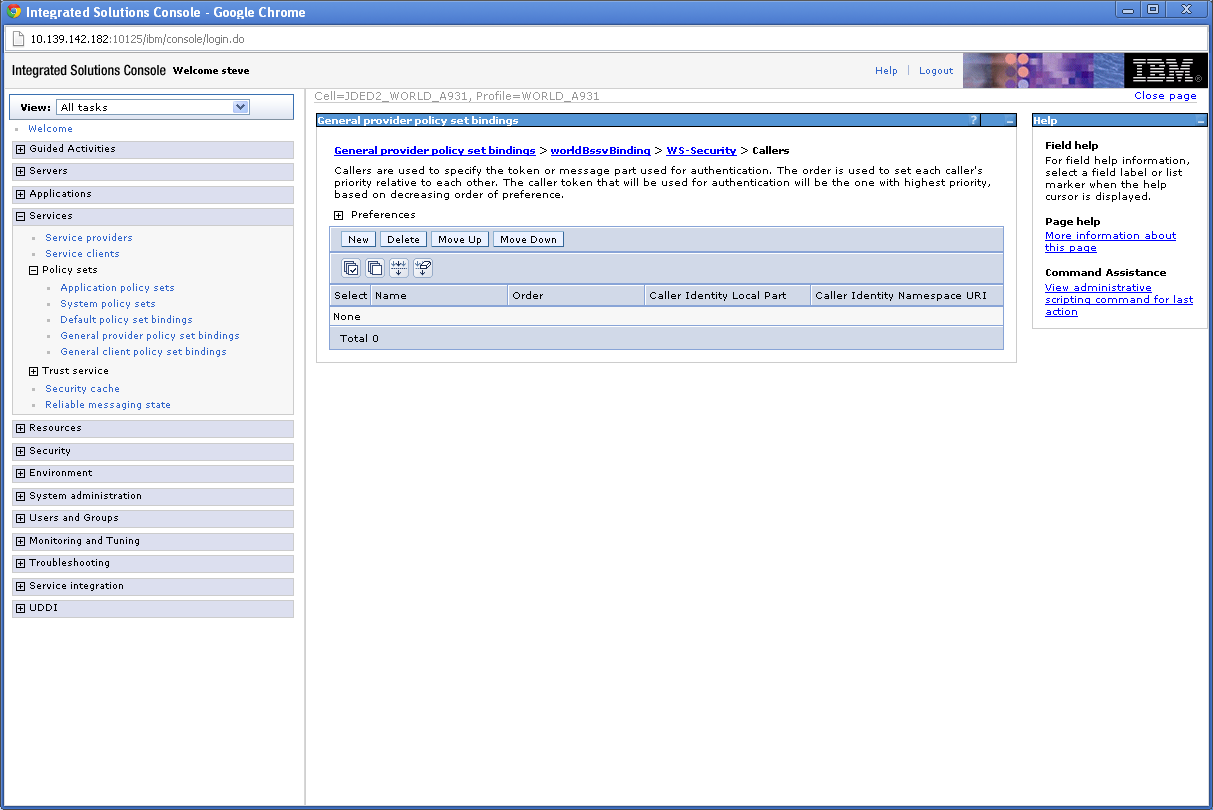Click the Deselect All Items icon
The width and height of the screenshot is (1213, 810).
coord(375,268)
